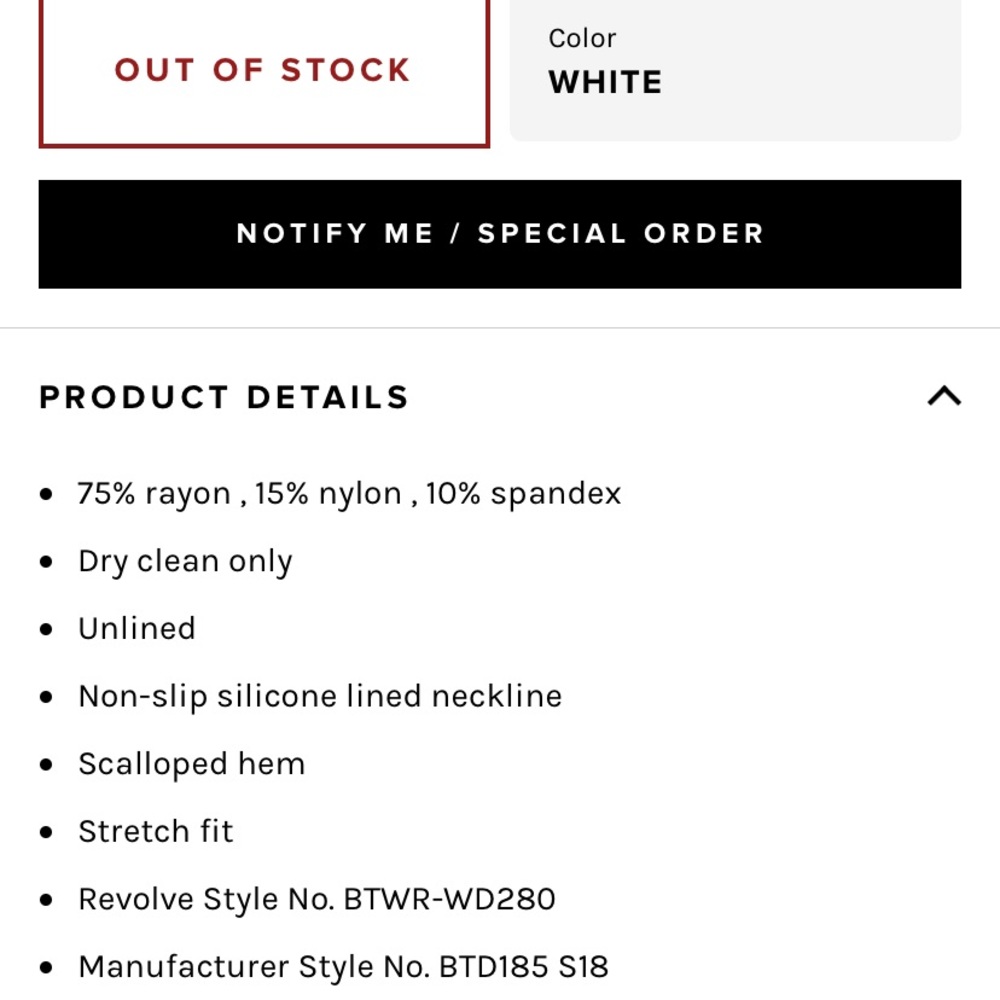
Task: Click the Scalloped hem detail
Action: [x=191, y=764]
